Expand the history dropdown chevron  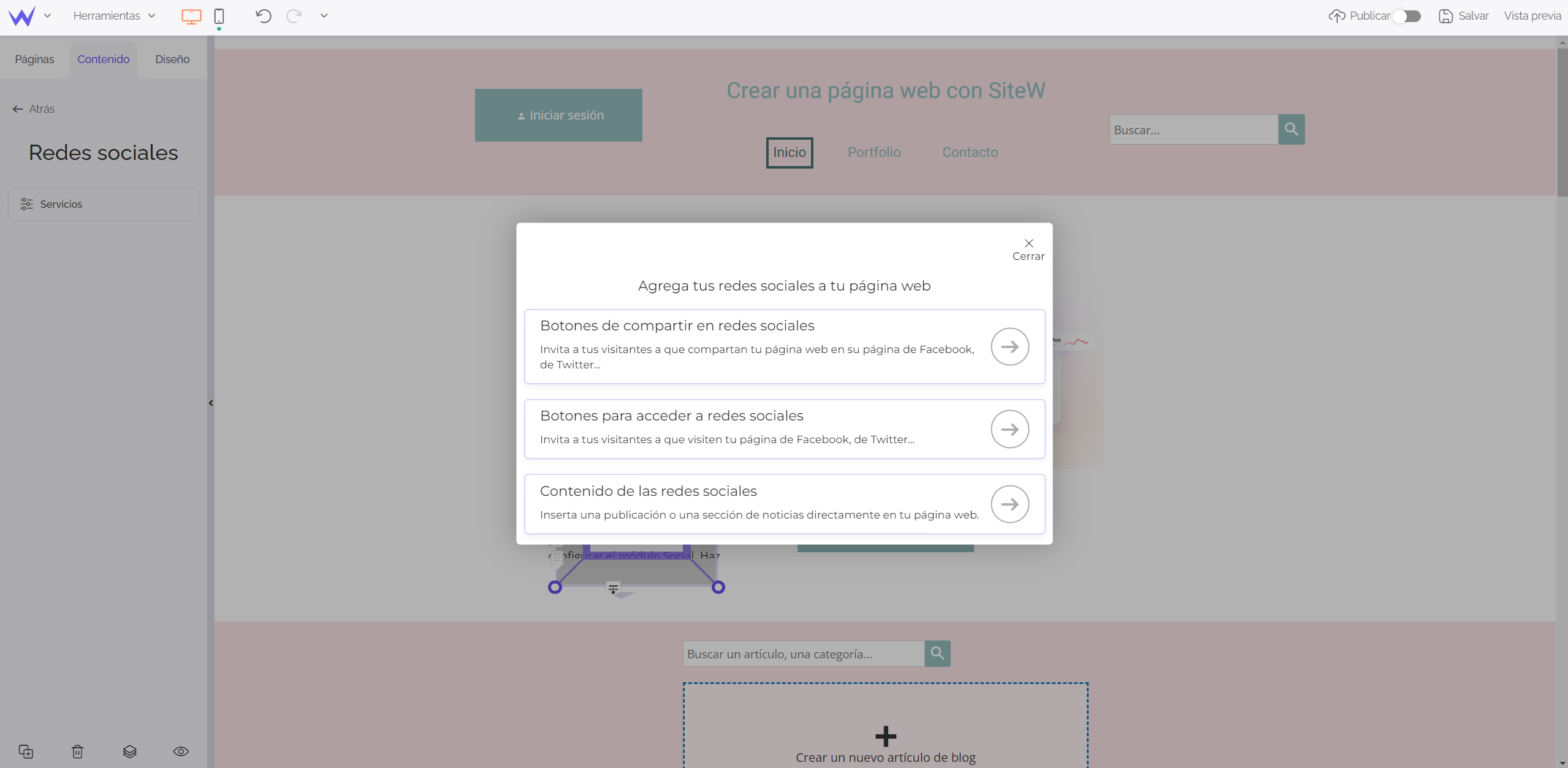coord(324,16)
